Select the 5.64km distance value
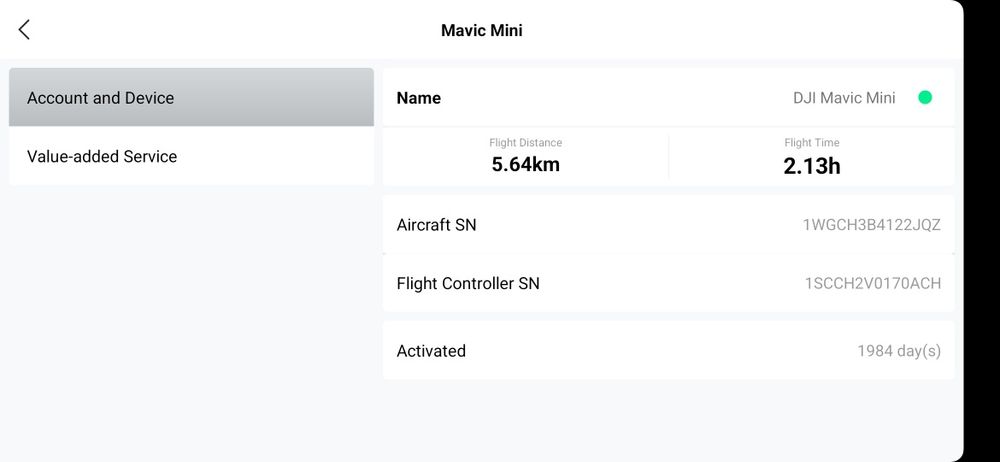Image resolution: width=1000 pixels, height=462 pixels. tap(525, 165)
